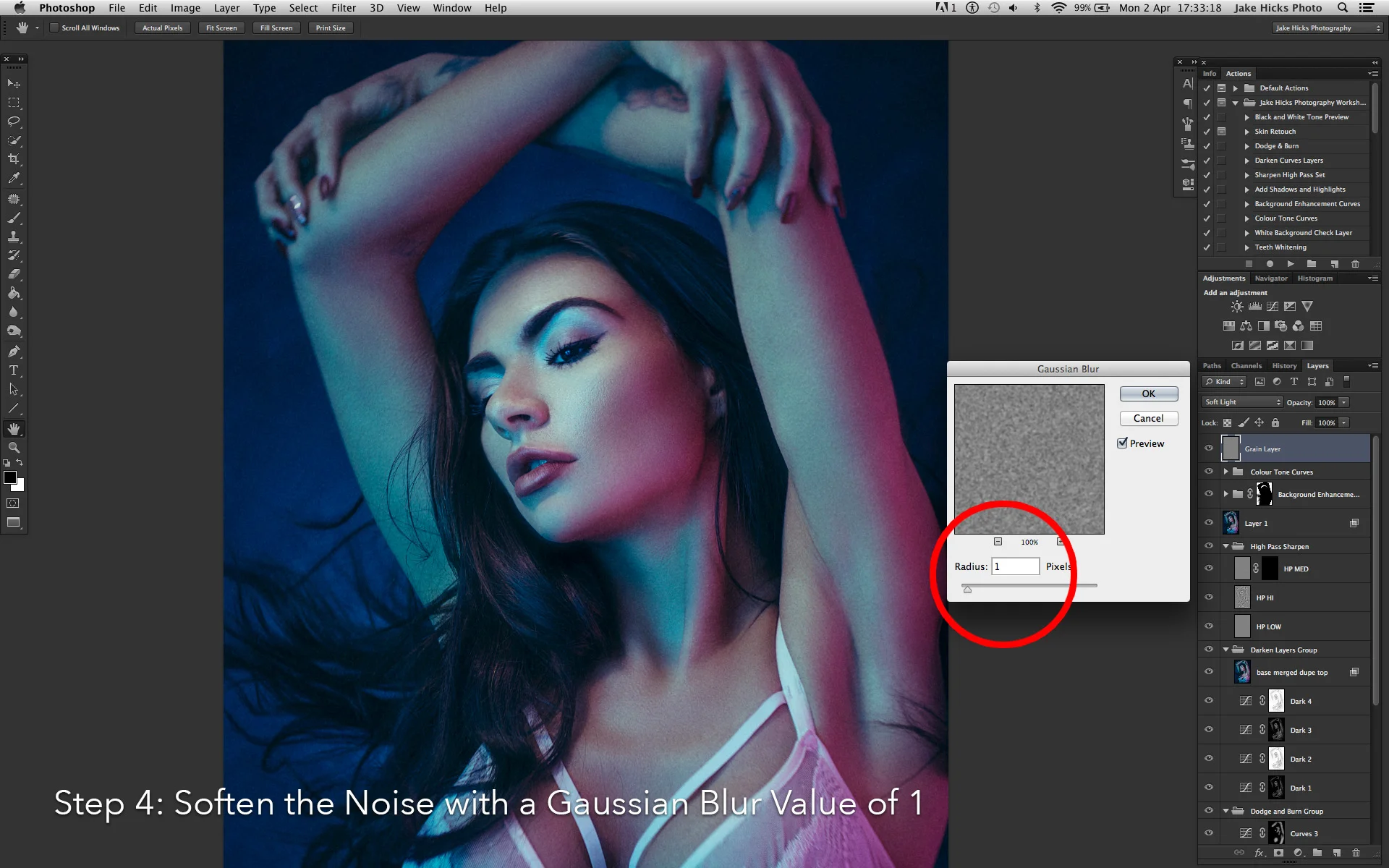Collapse the High Pass Sharpen group
This screenshot has width=1389, height=868.
click(x=1226, y=546)
